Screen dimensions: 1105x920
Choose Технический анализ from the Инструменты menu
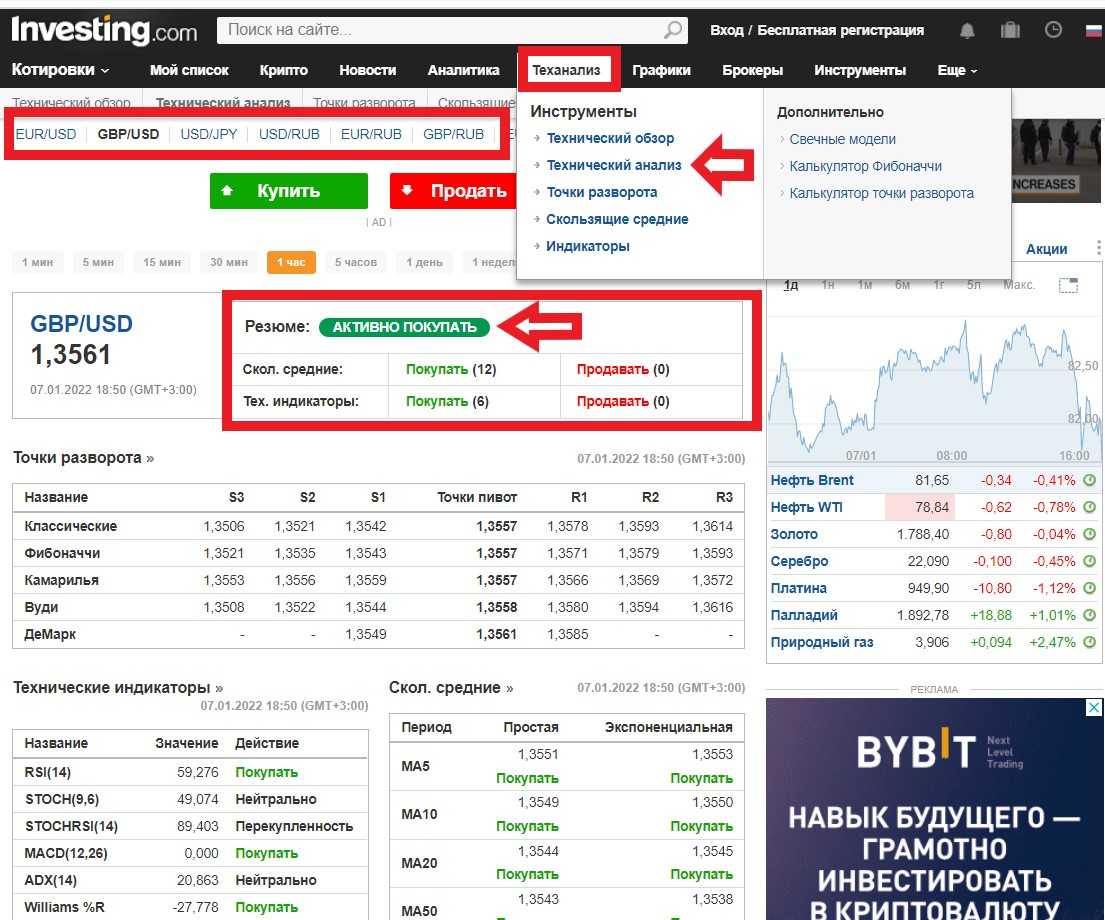click(x=613, y=165)
